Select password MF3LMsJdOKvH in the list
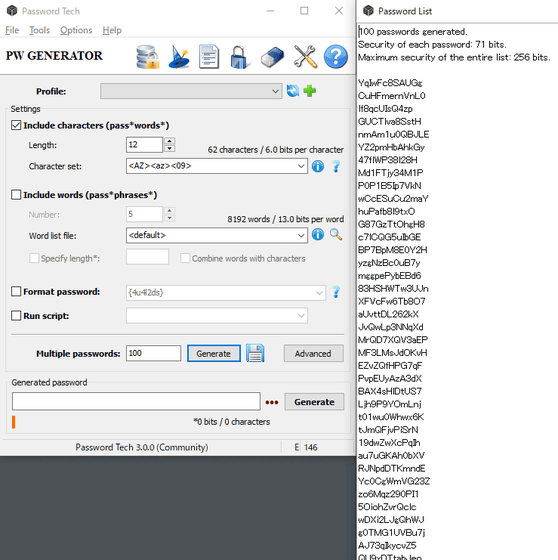This screenshot has height=560, width=558. click(x=393, y=353)
